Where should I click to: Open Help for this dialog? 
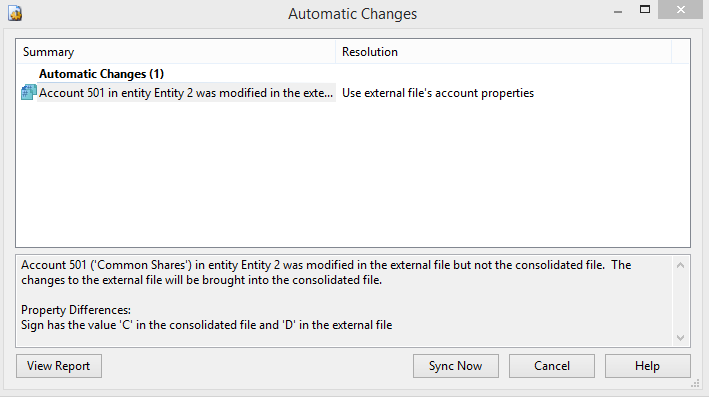tap(648, 366)
